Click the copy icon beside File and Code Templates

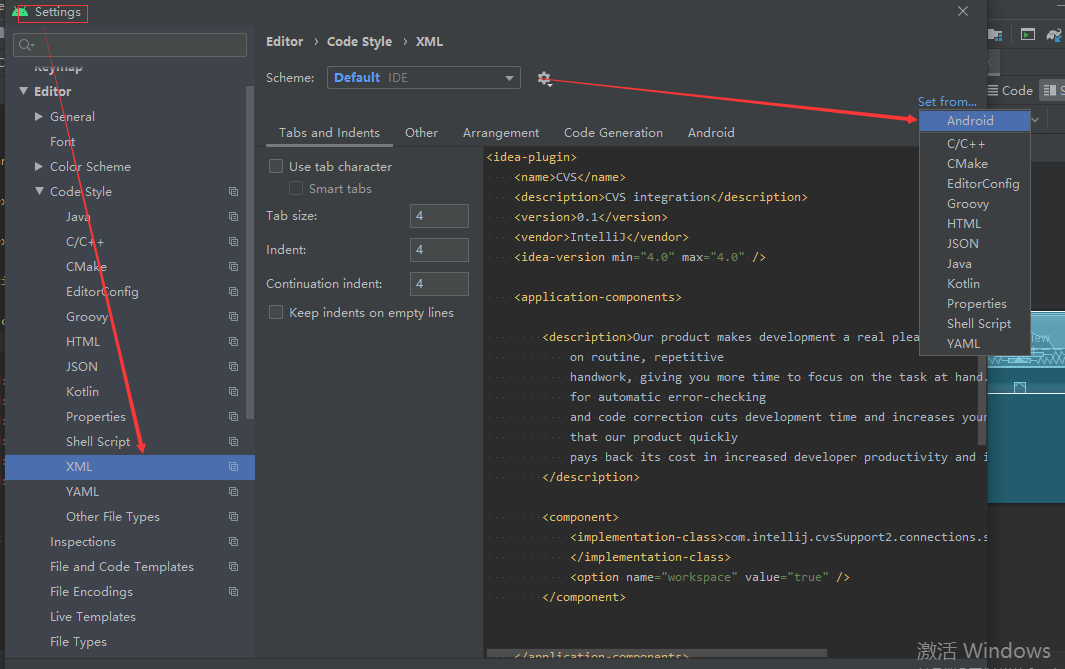[234, 566]
